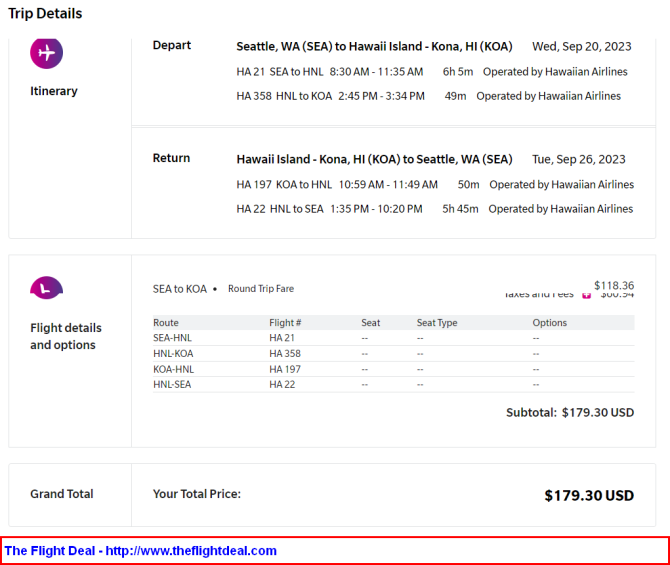The image size is (670, 565).
Task: Click the Options column header
Action: point(550,323)
